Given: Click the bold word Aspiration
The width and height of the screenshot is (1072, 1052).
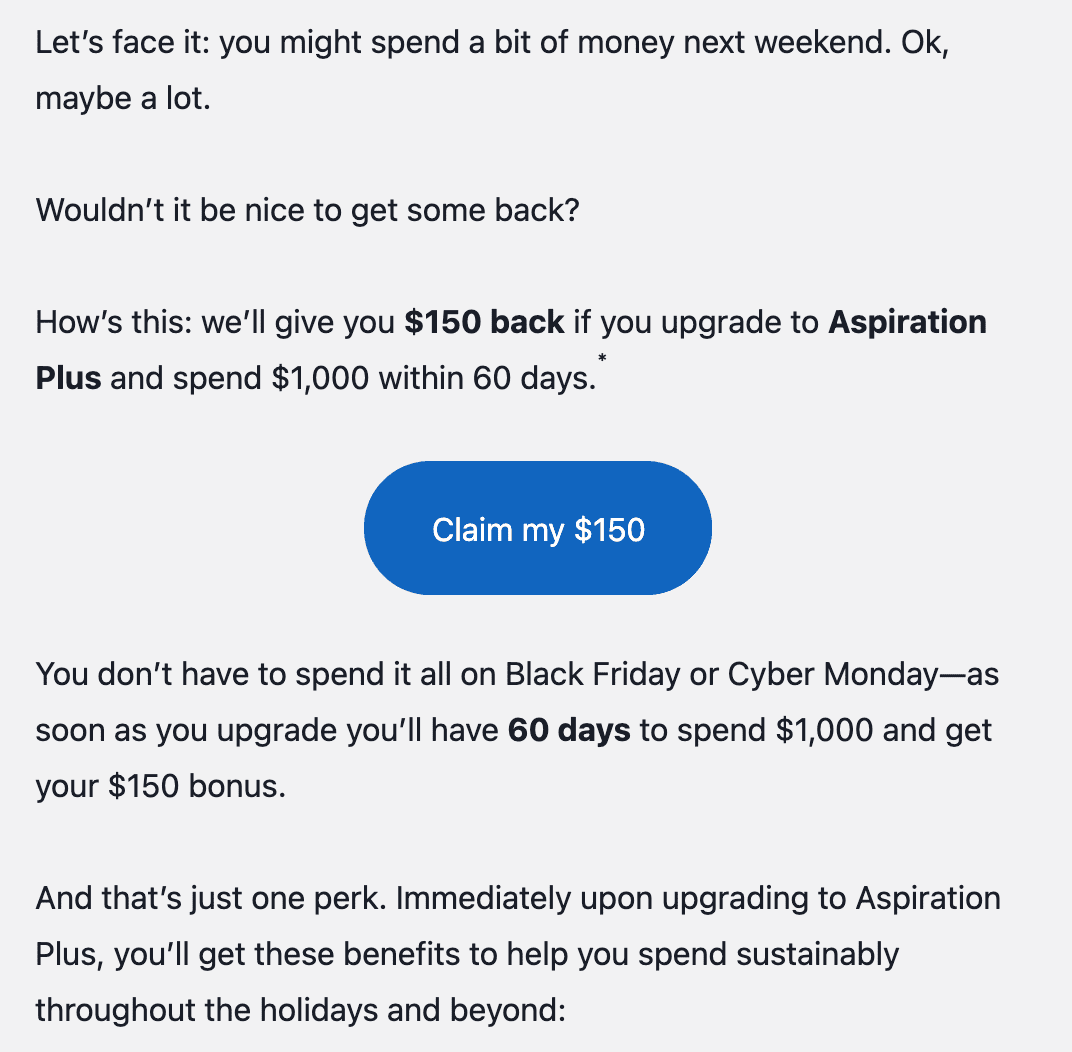Looking at the screenshot, I should coord(907,322).
